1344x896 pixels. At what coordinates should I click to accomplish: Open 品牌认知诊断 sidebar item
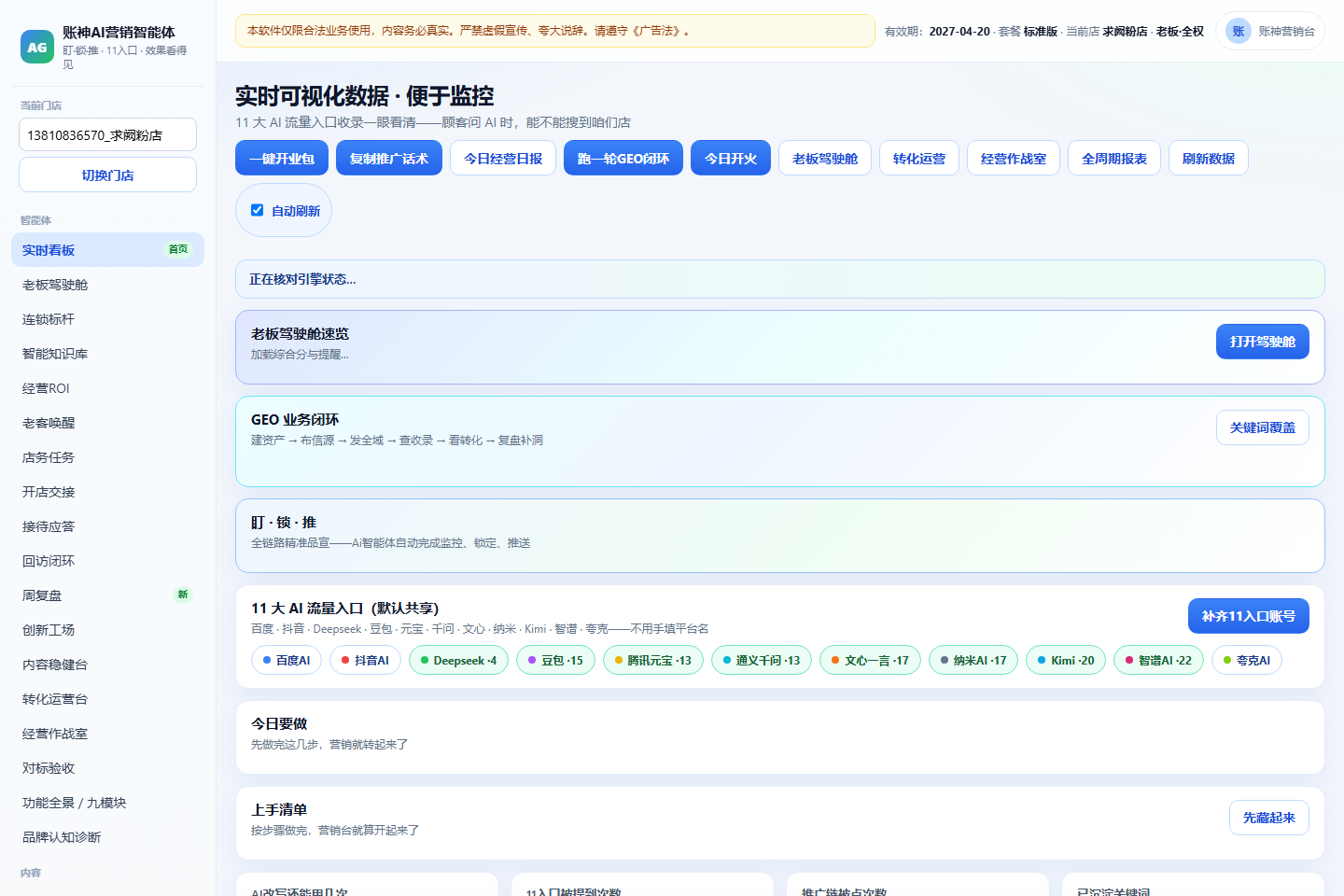point(107,837)
